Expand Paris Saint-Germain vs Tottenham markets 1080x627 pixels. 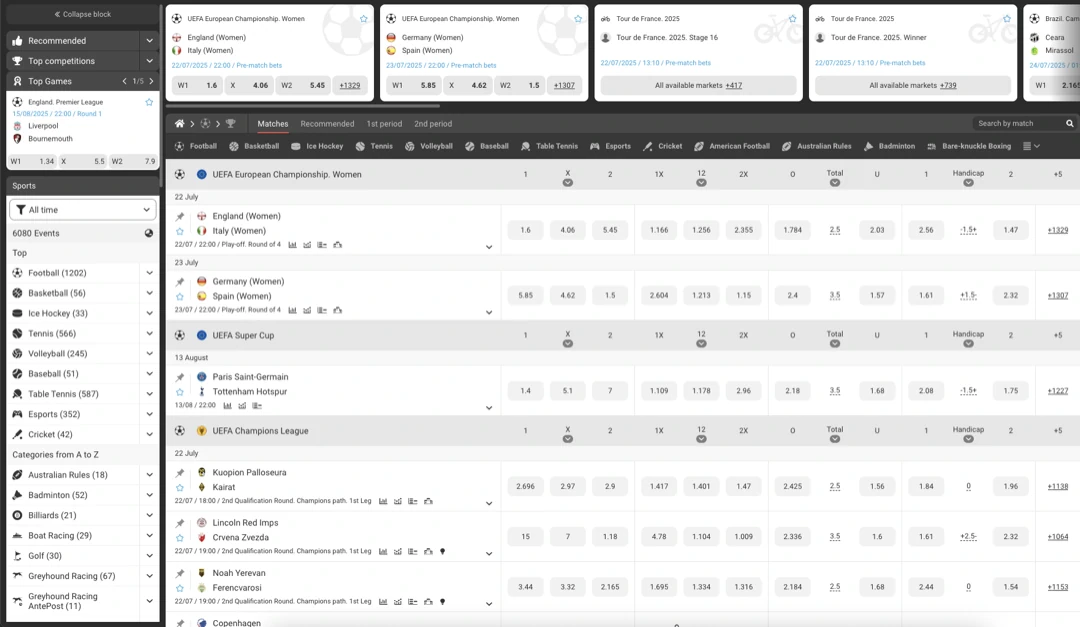489,407
